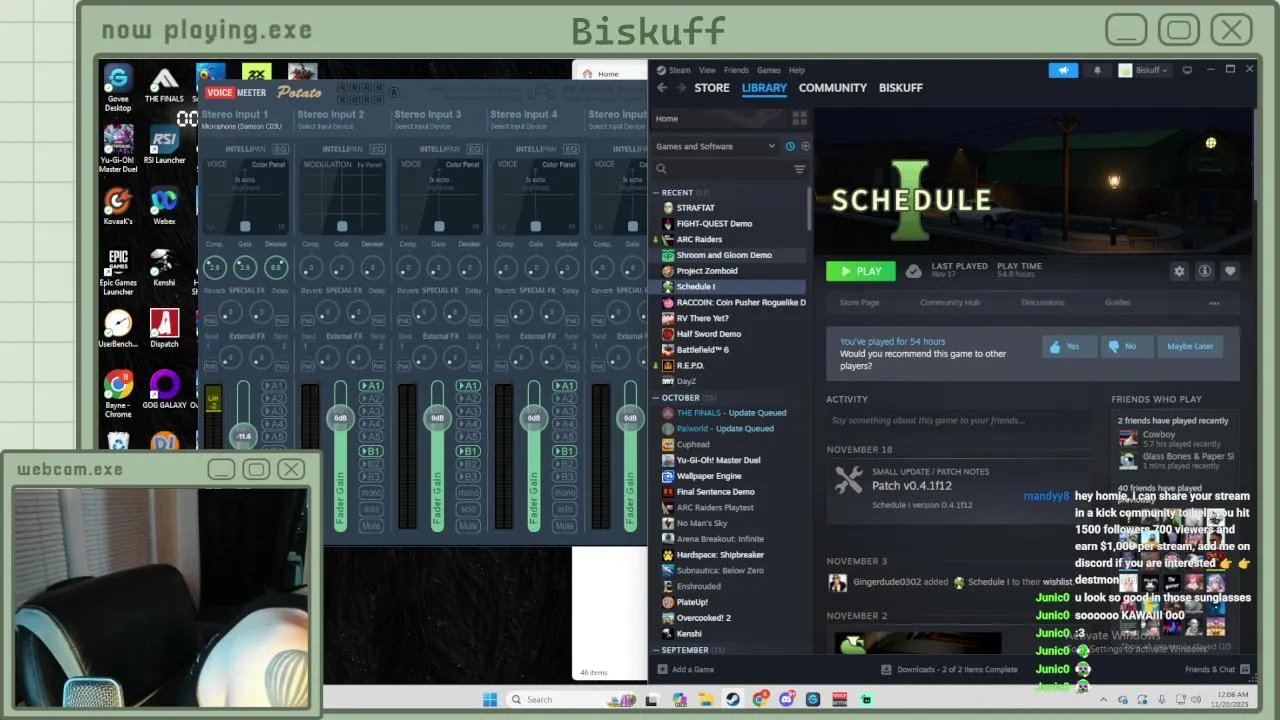This screenshot has width=1280, height=720.
Task: Click the Maybe Later button
Action: pyautogui.click(x=1190, y=346)
